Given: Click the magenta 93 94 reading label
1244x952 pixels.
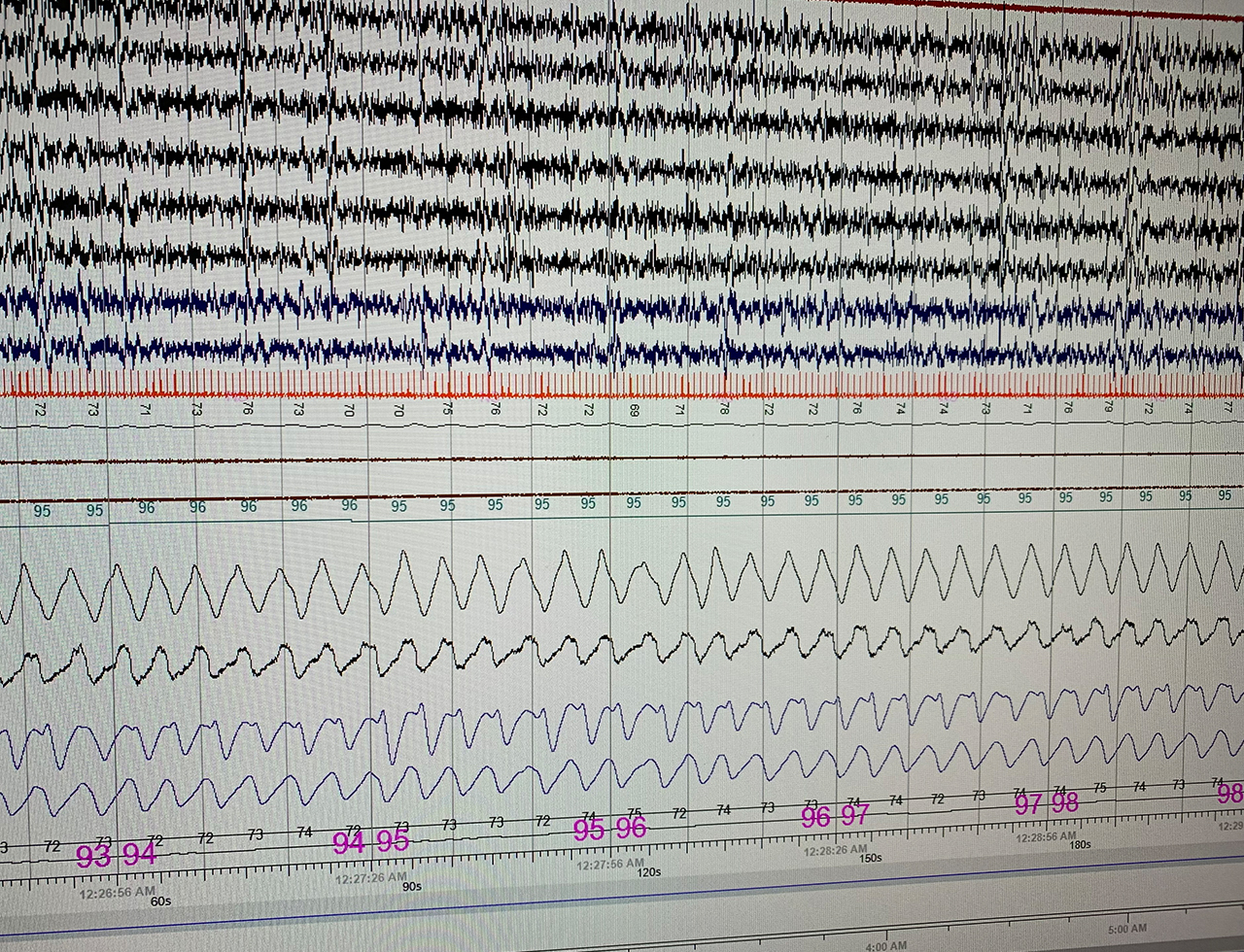Looking at the screenshot, I should click(x=116, y=856).
